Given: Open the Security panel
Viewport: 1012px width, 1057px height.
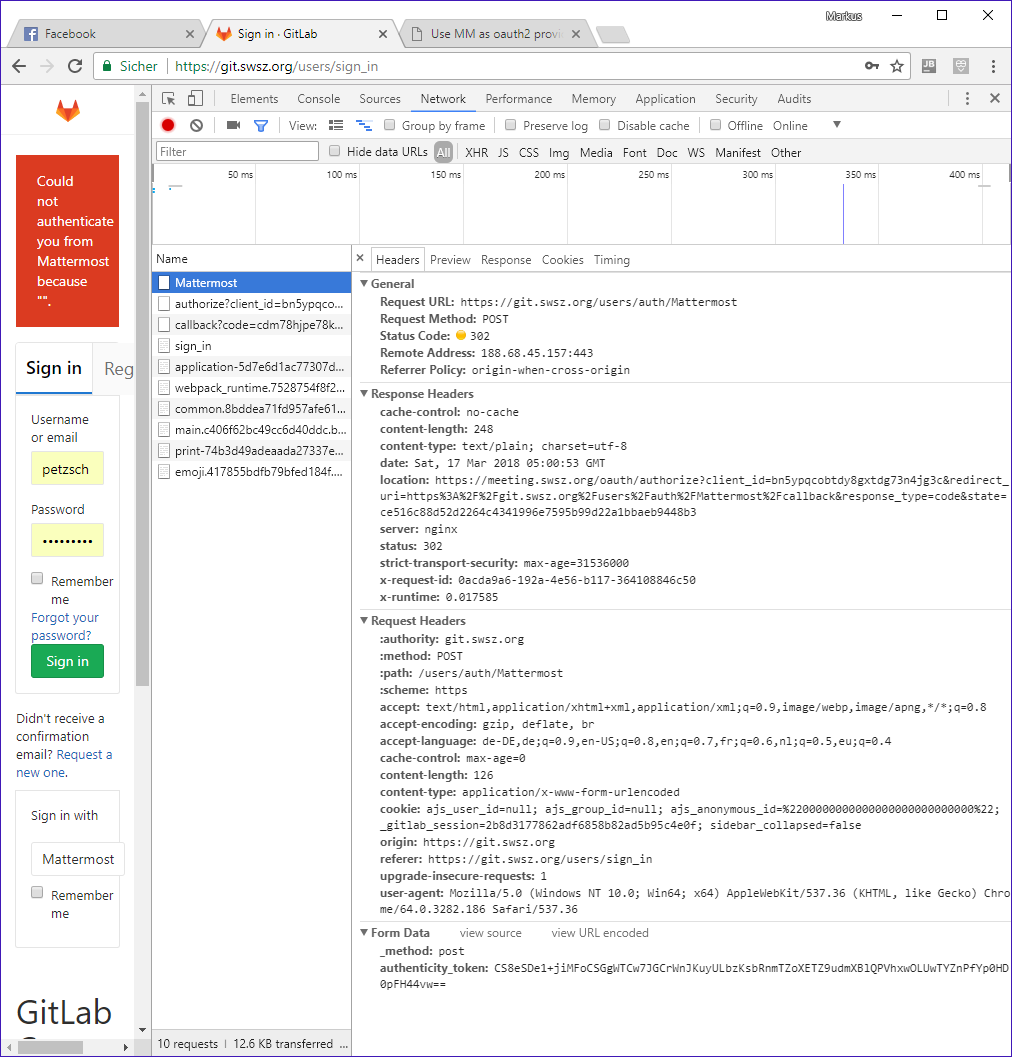Looking at the screenshot, I should click(736, 98).
